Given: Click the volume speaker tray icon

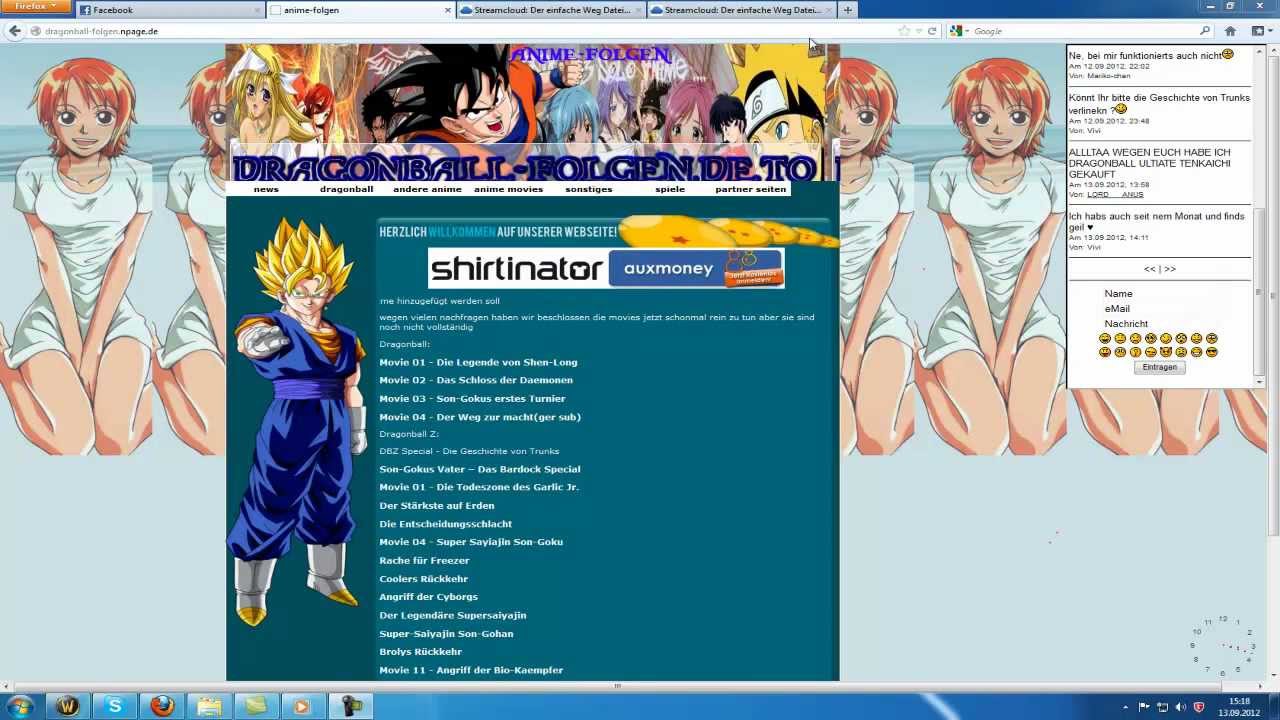Looking at the screenshot, I should pos(1179,707).
